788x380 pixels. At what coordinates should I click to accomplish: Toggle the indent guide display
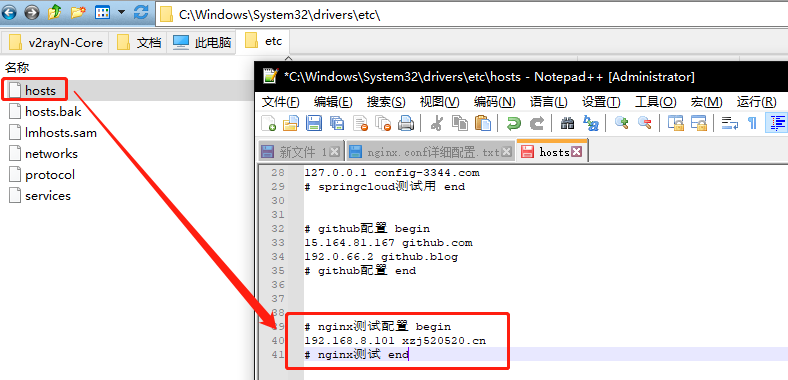pyautogui.click(x=776, y=123)
